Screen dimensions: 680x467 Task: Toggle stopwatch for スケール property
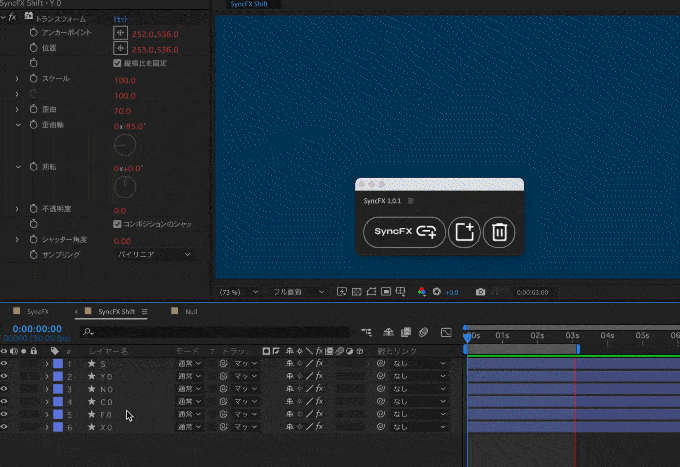pos(33,78)
